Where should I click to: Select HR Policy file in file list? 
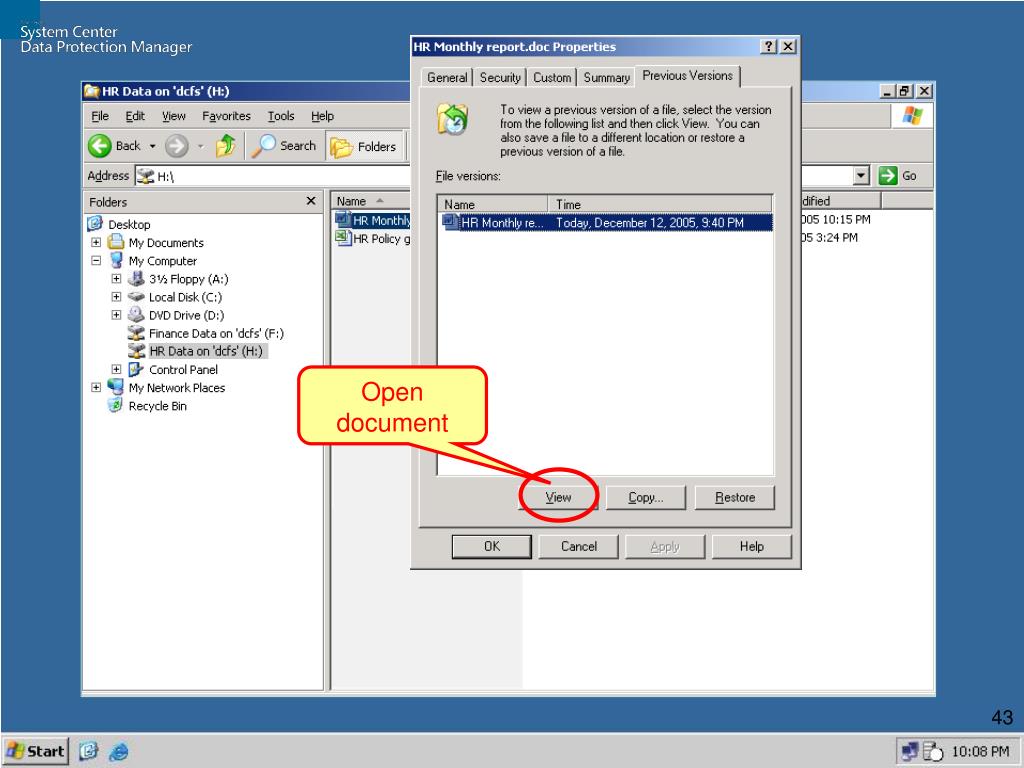click(x=373, y=238)
